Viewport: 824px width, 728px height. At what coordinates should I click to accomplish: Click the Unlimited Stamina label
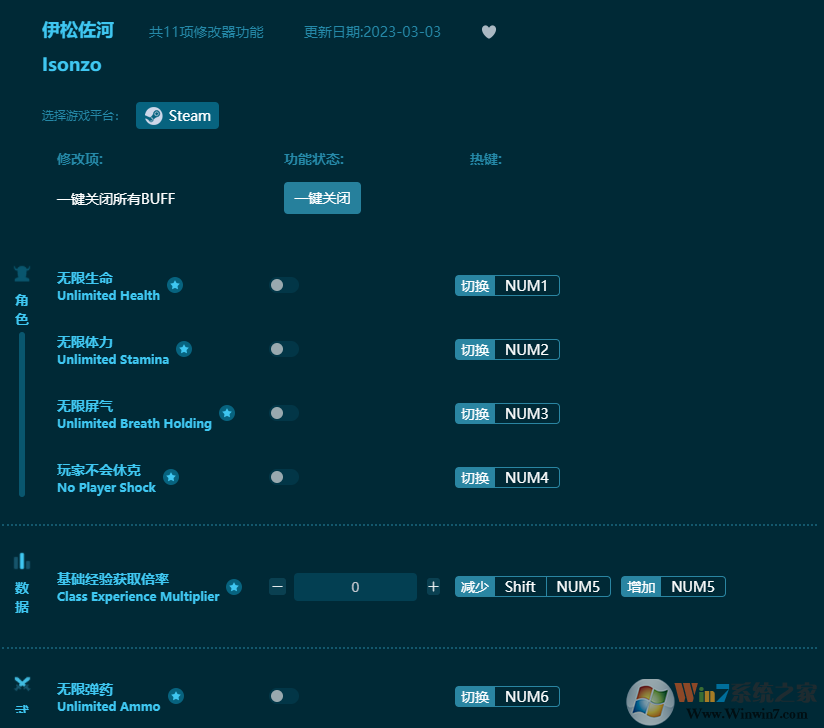coord(113,360)
